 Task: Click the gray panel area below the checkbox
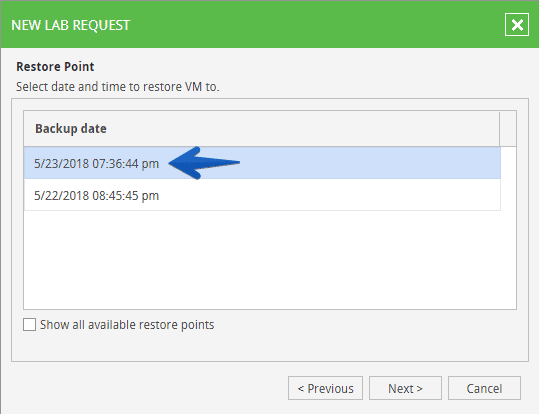pyautogui.click(x=270, y=347)
